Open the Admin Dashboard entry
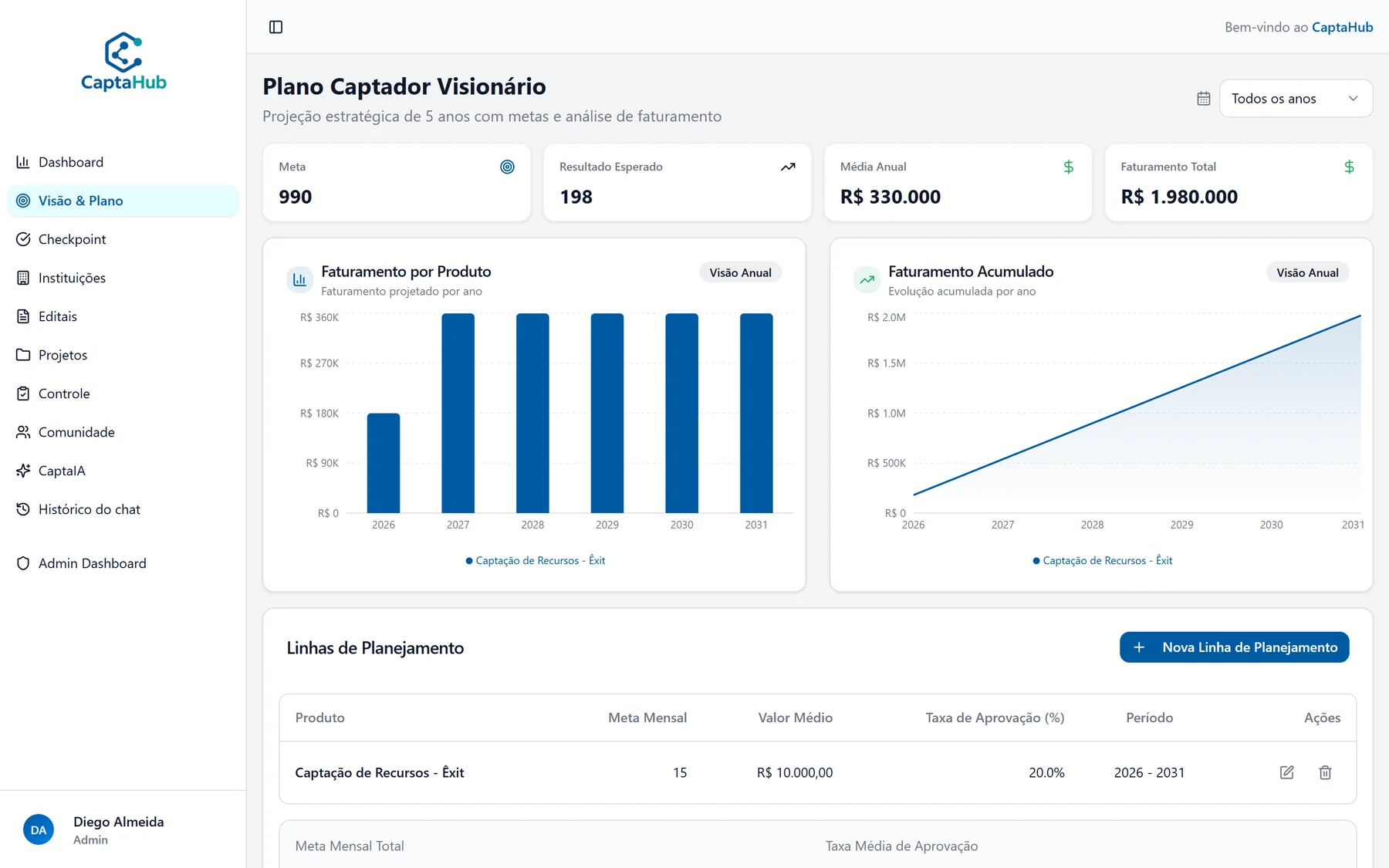The image size is (1389, 868). click(x=123, y=563)
